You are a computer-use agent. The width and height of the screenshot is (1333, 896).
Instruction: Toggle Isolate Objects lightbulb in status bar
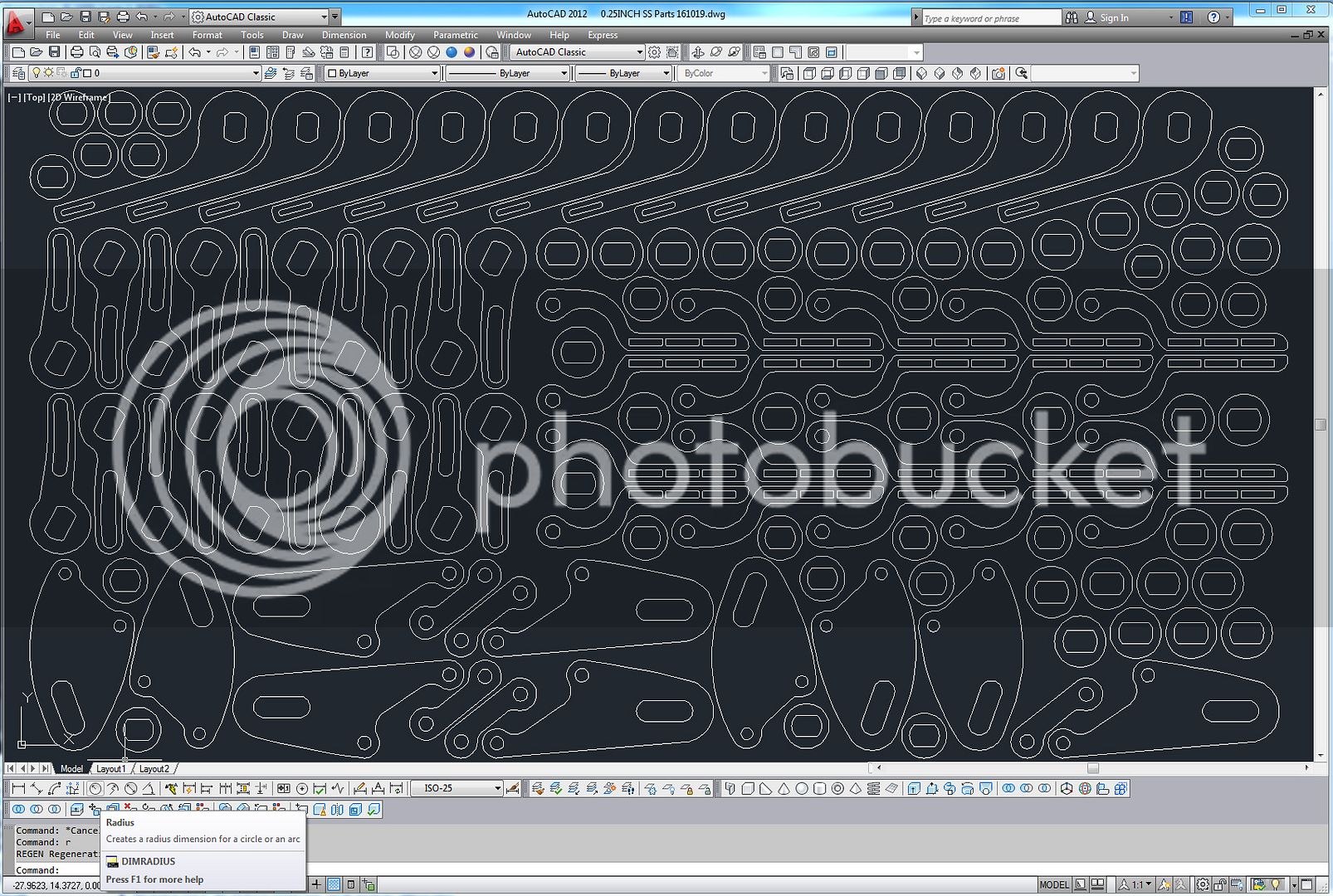click(x=1275, y=884)
